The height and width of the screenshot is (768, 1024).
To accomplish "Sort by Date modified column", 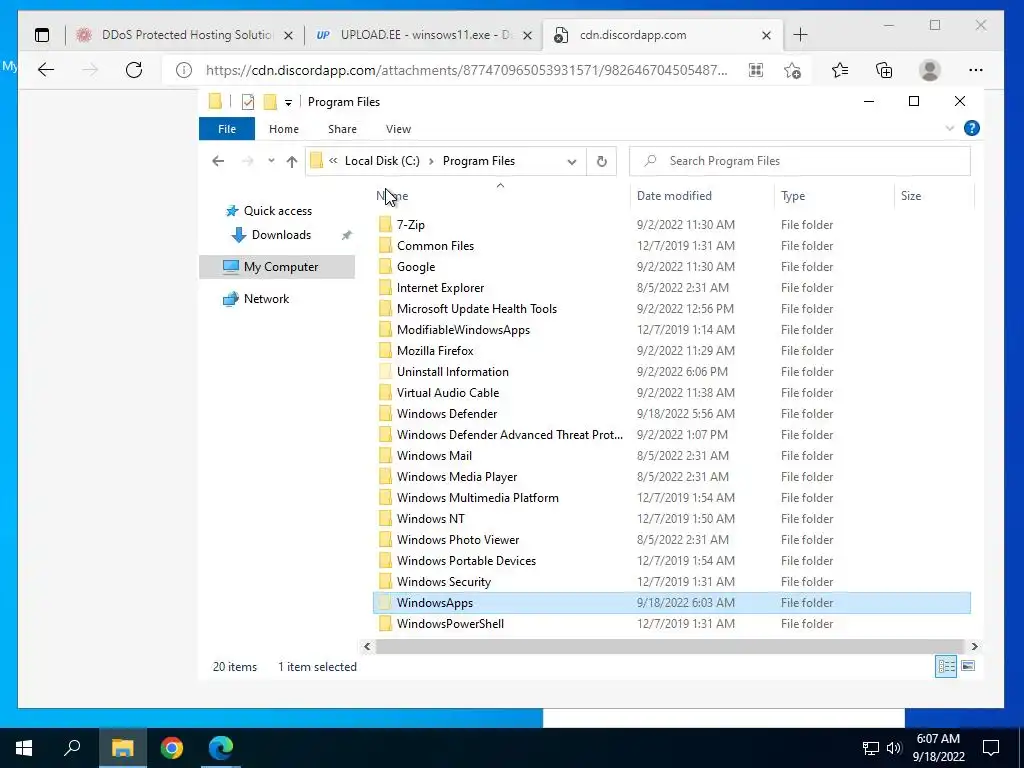I will point(702,195).
